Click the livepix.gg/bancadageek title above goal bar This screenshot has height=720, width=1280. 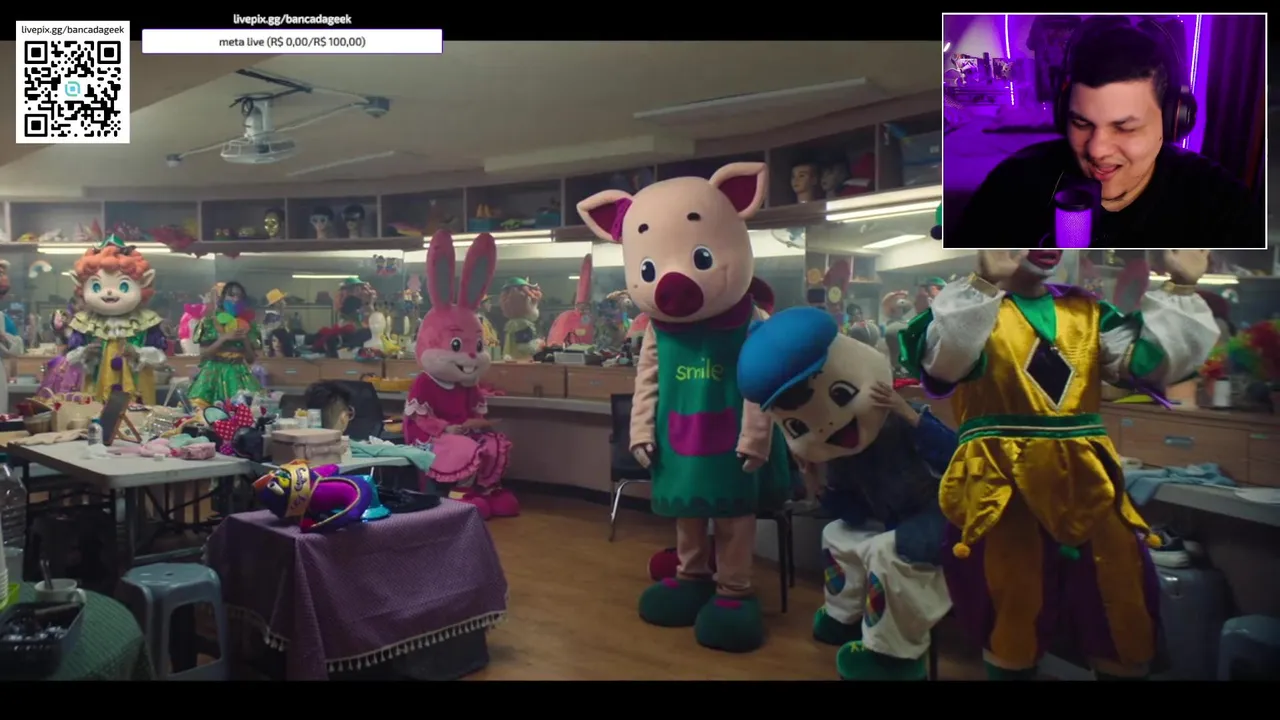coord(292,19)
